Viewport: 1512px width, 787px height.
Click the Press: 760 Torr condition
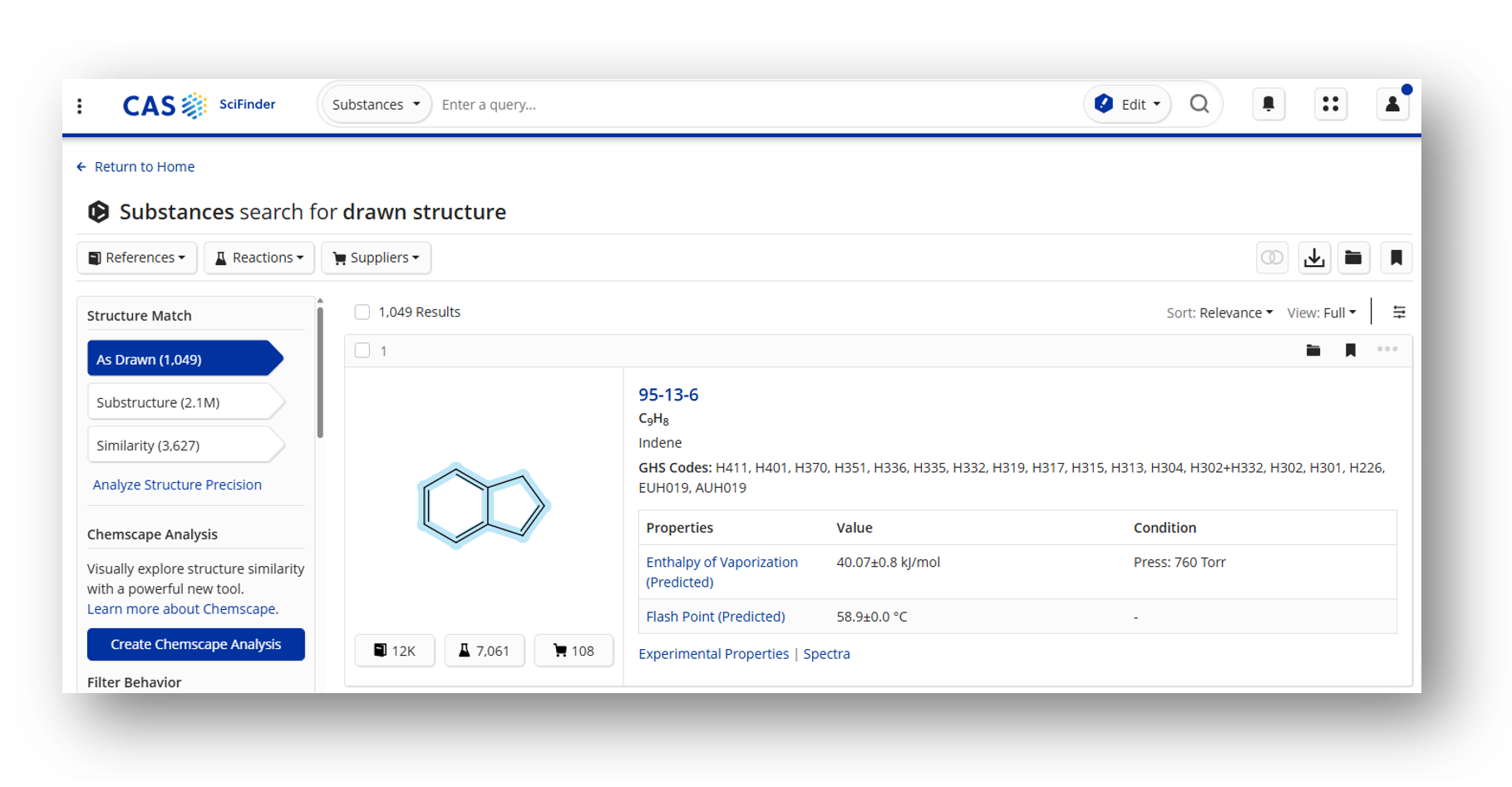[1180, 563]
